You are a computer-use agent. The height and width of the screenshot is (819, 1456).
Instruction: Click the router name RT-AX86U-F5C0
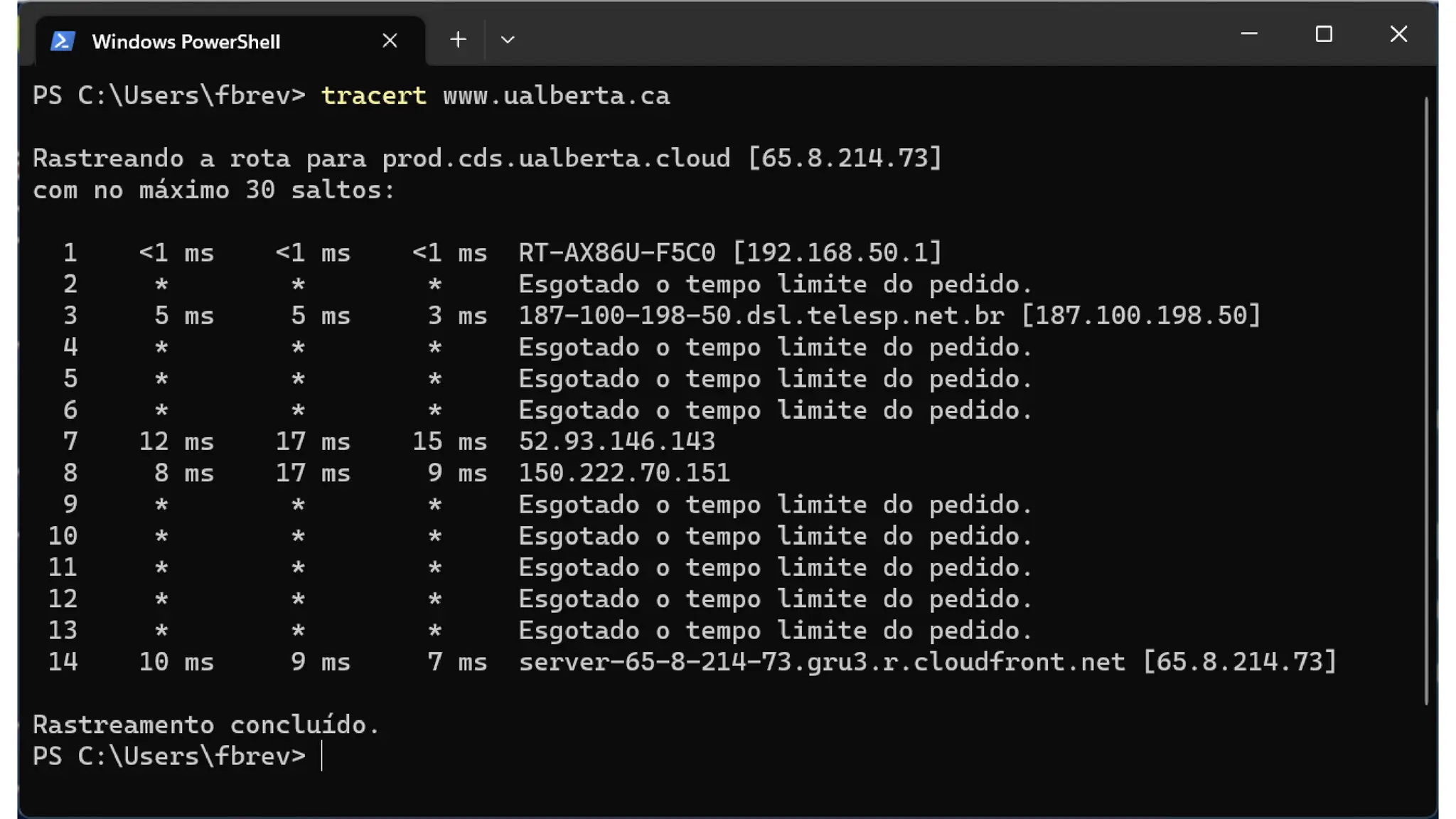[616, 253]
